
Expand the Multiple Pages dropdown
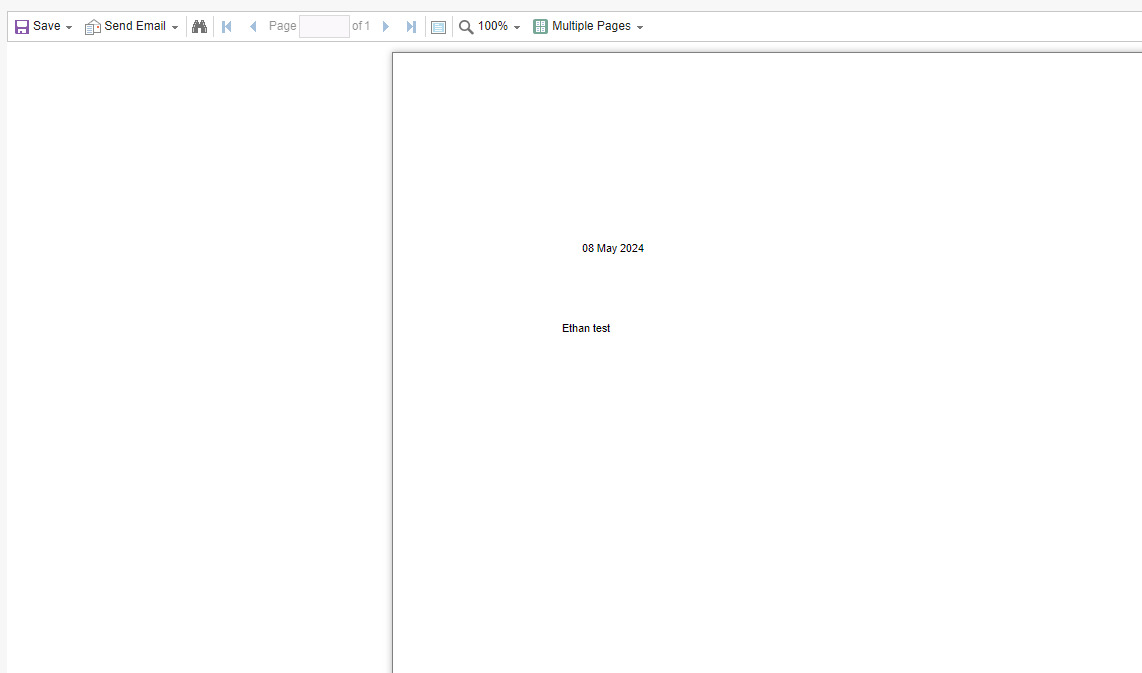639,27
